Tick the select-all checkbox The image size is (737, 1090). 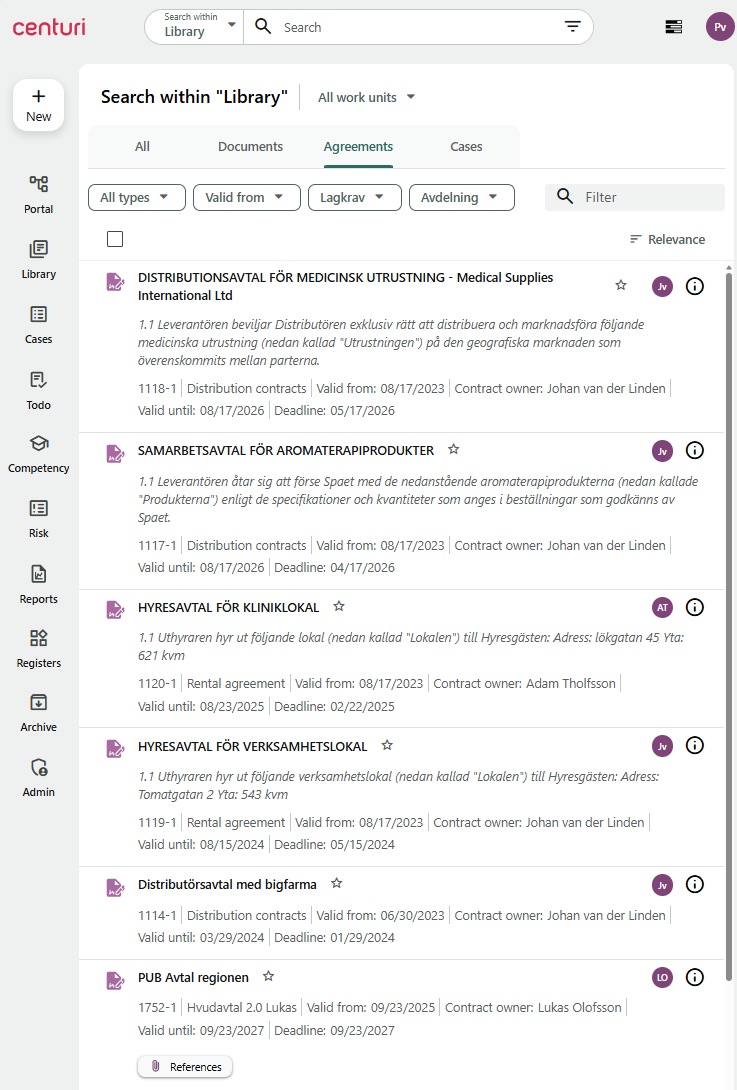(115, 239)
